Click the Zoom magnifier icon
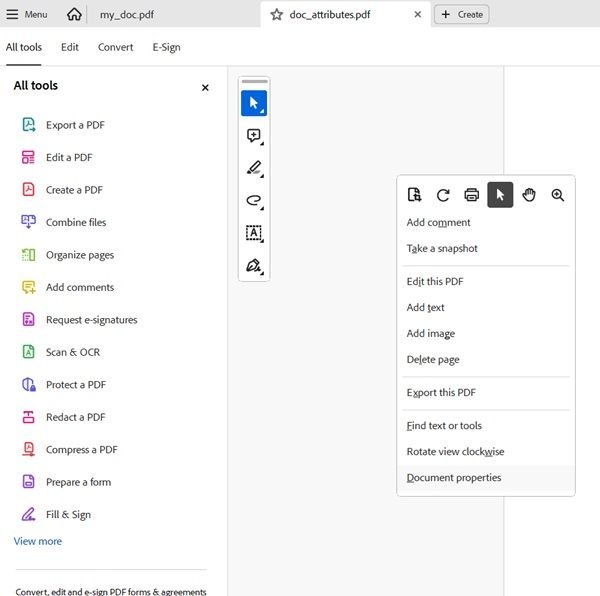Image resolution: width=600 pixels, height=596 pixels. tap(558, 195)
